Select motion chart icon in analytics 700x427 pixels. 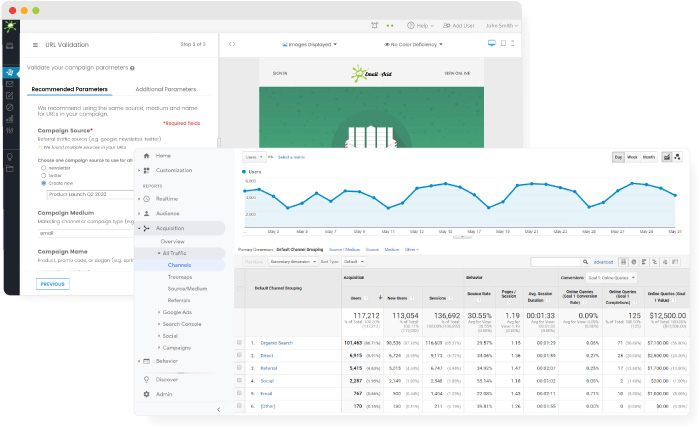point(677,157)
